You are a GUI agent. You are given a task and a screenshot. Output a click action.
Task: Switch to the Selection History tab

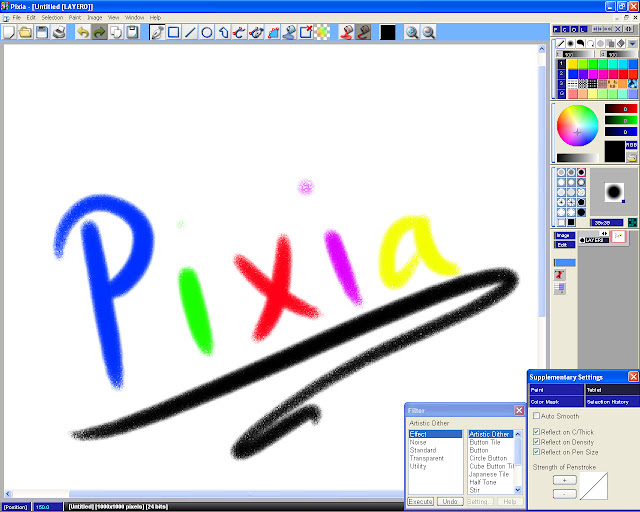pos(612,402)
